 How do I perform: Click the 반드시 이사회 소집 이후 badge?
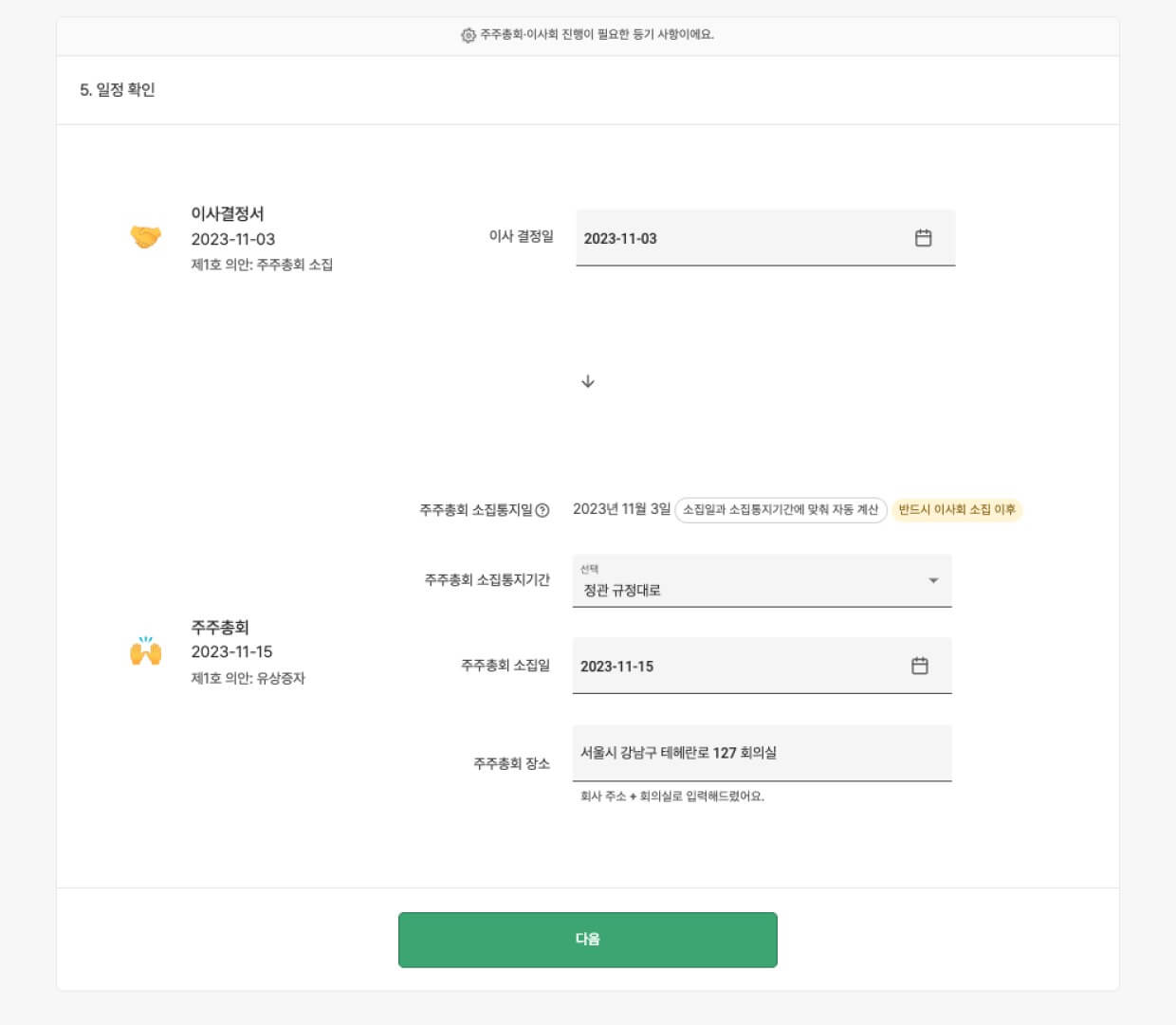pyautogui.click(x=958, y=510)
